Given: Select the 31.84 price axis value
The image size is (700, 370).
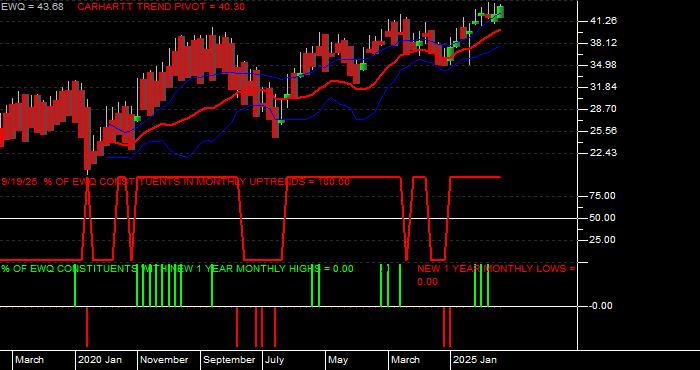Looking at the screenshot, I should coord(603,87).
